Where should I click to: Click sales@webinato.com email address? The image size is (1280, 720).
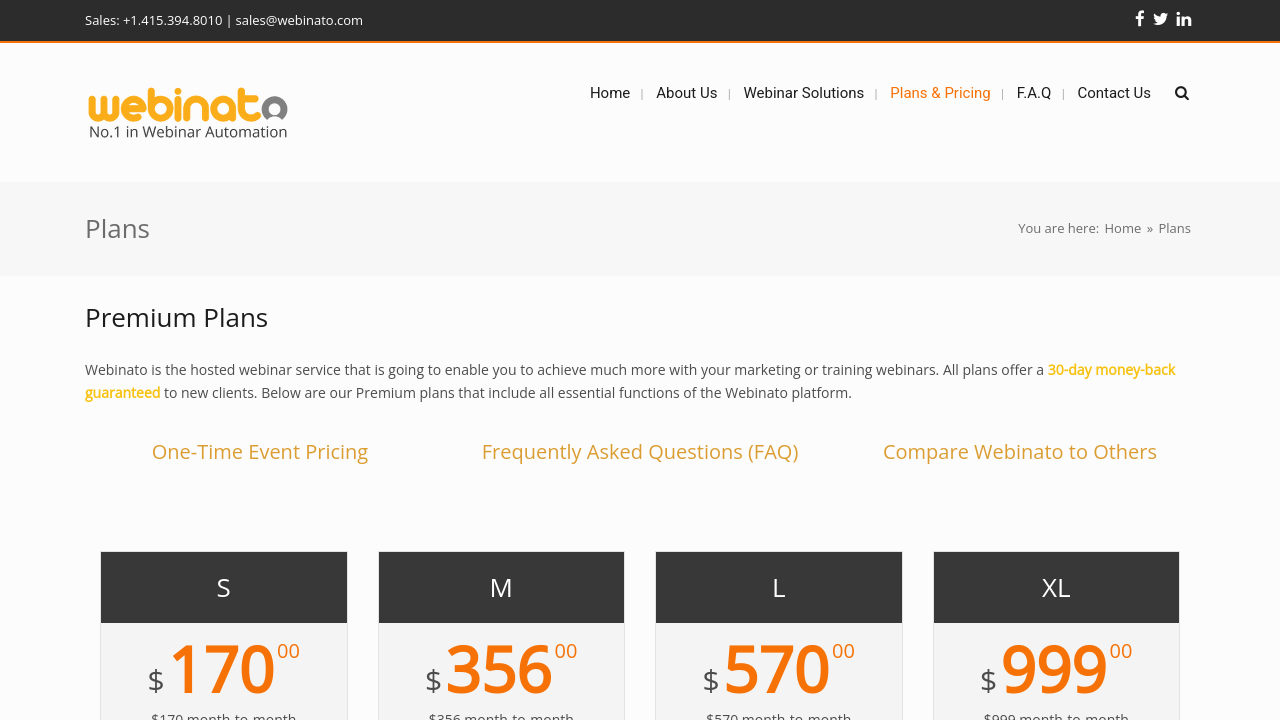pos(299,20)
